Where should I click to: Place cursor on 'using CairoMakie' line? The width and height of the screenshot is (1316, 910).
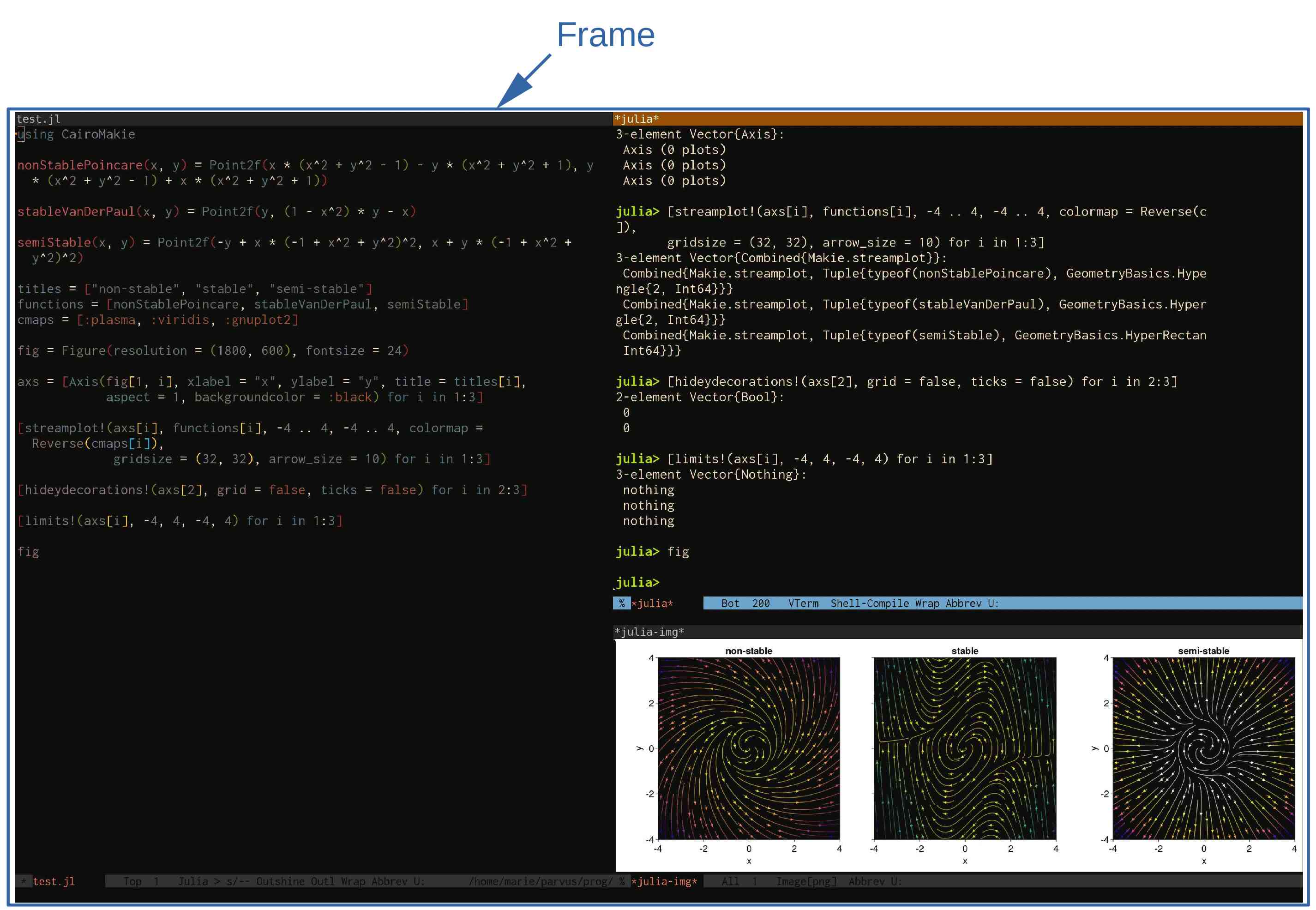pyautogui.click(x=76, y=134)
